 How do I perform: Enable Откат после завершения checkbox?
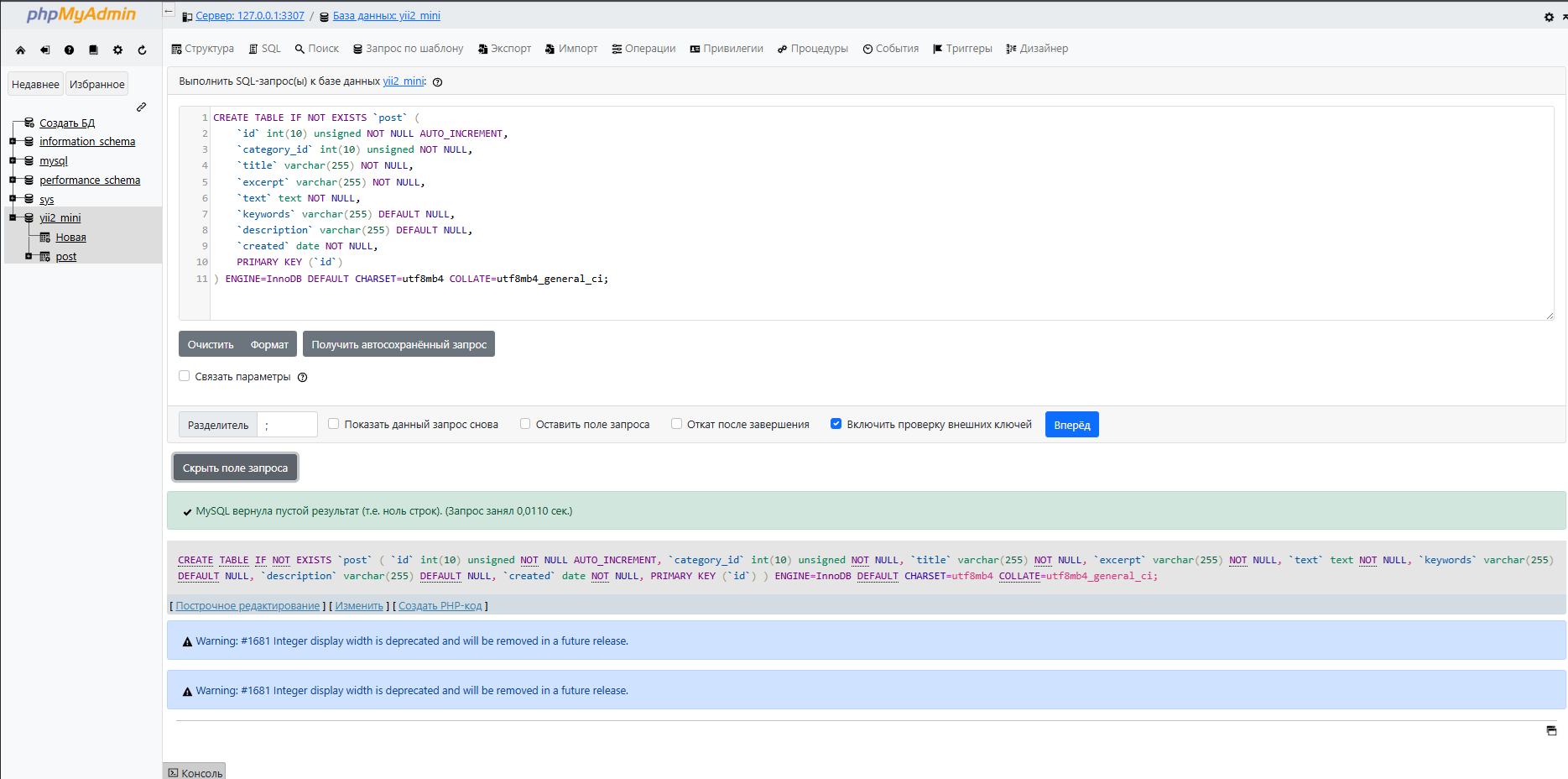point(676,424)
